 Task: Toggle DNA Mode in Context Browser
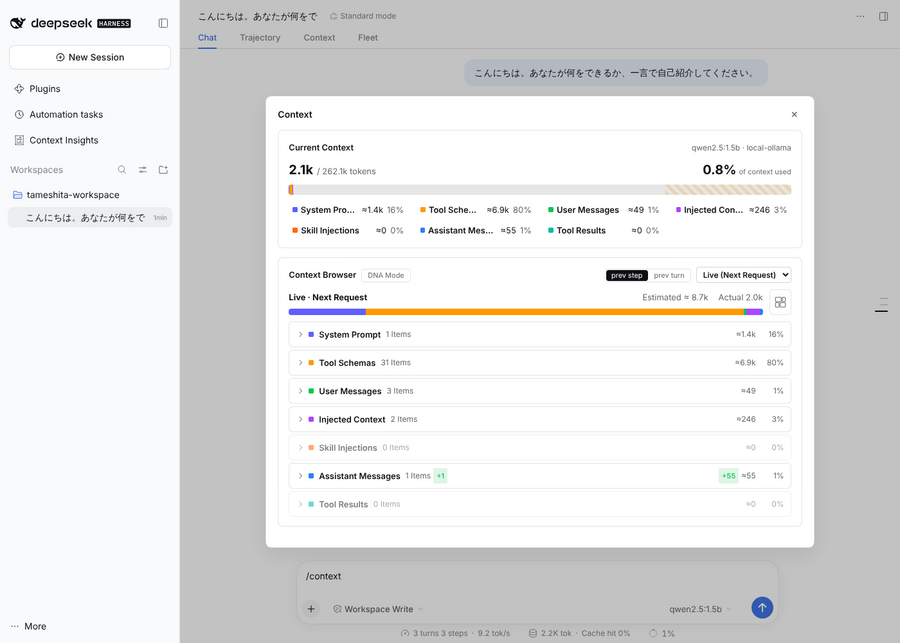[x=386, y=275]
